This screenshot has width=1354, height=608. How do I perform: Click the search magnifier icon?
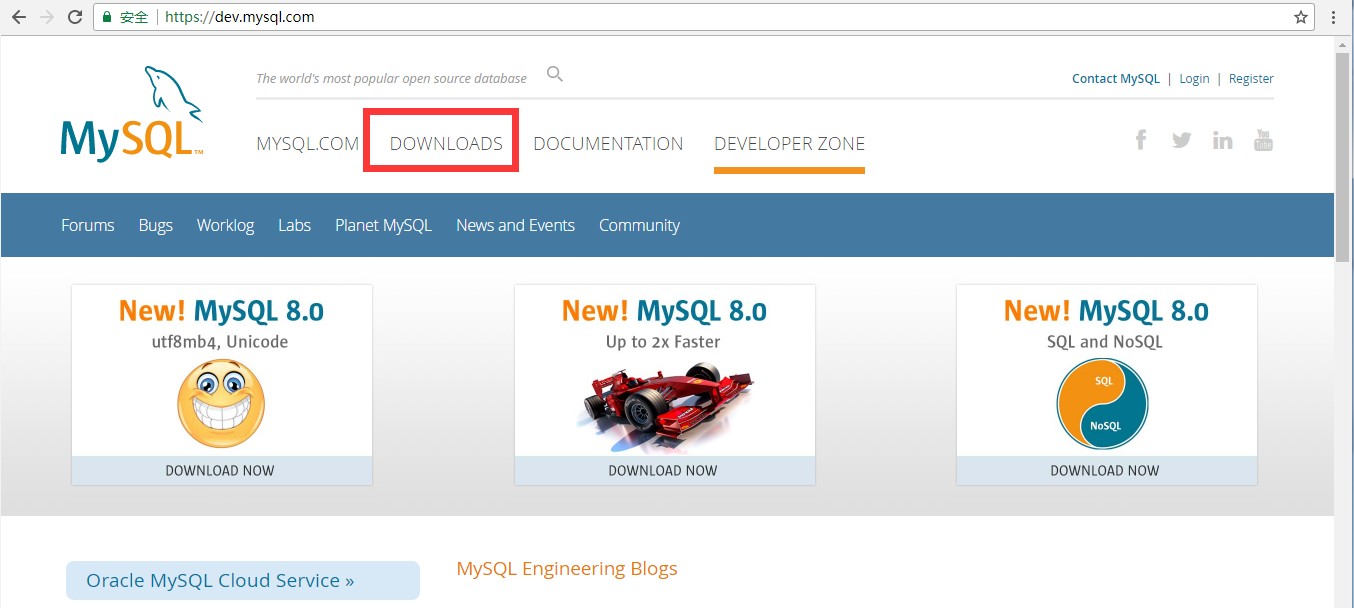pyautogui.click(x=555, y=74)
